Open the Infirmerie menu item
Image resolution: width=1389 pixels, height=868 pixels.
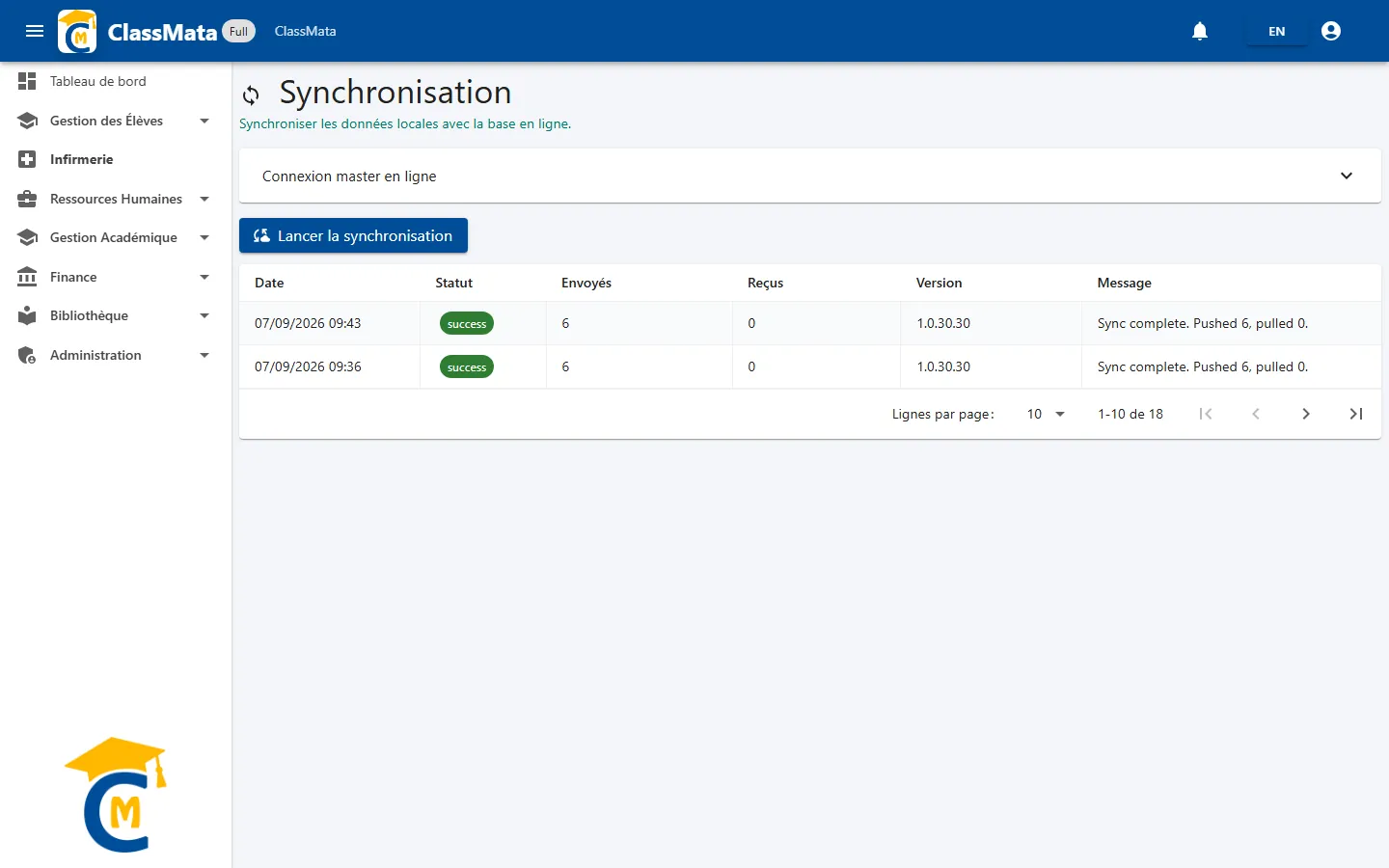[x=116, y=159]
